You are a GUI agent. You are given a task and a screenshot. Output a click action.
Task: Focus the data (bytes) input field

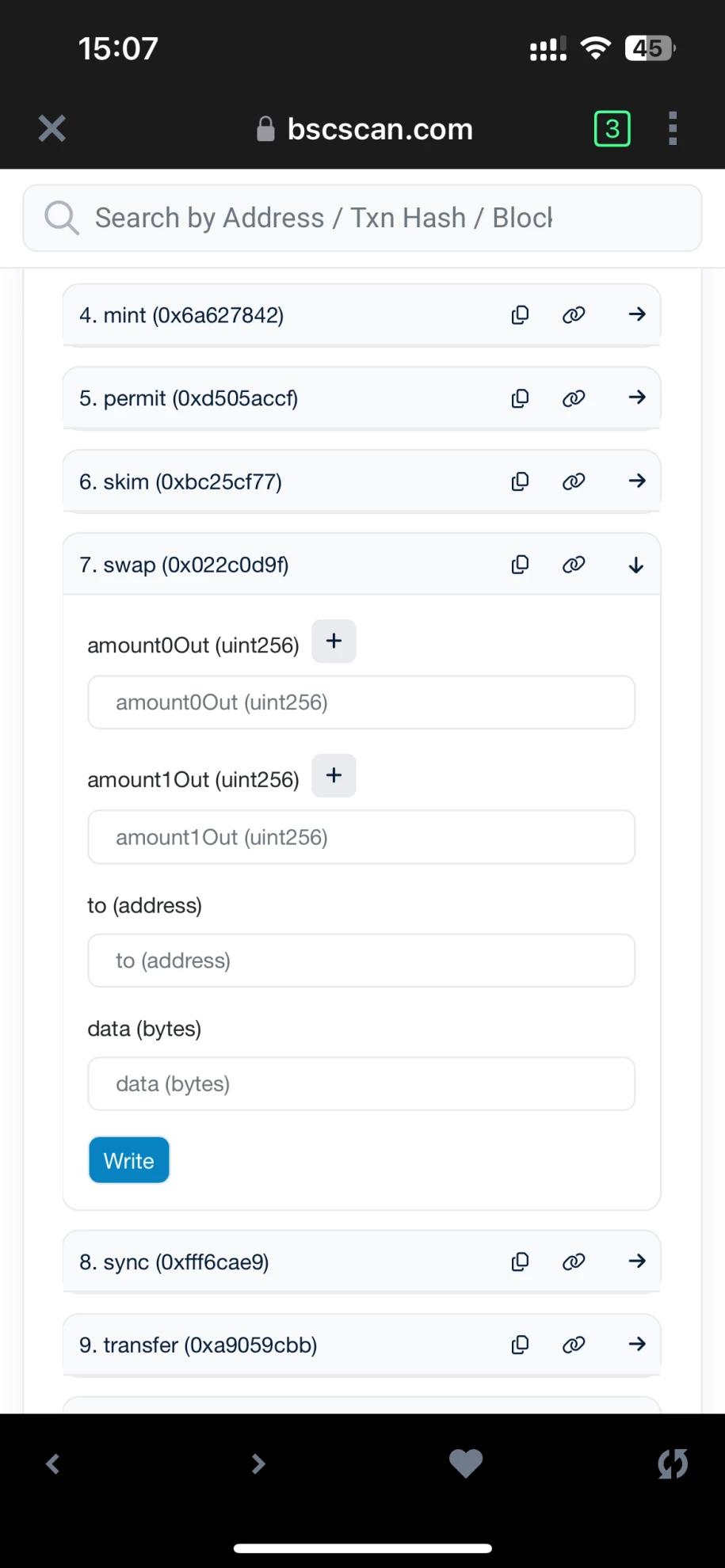[361, 1083]
